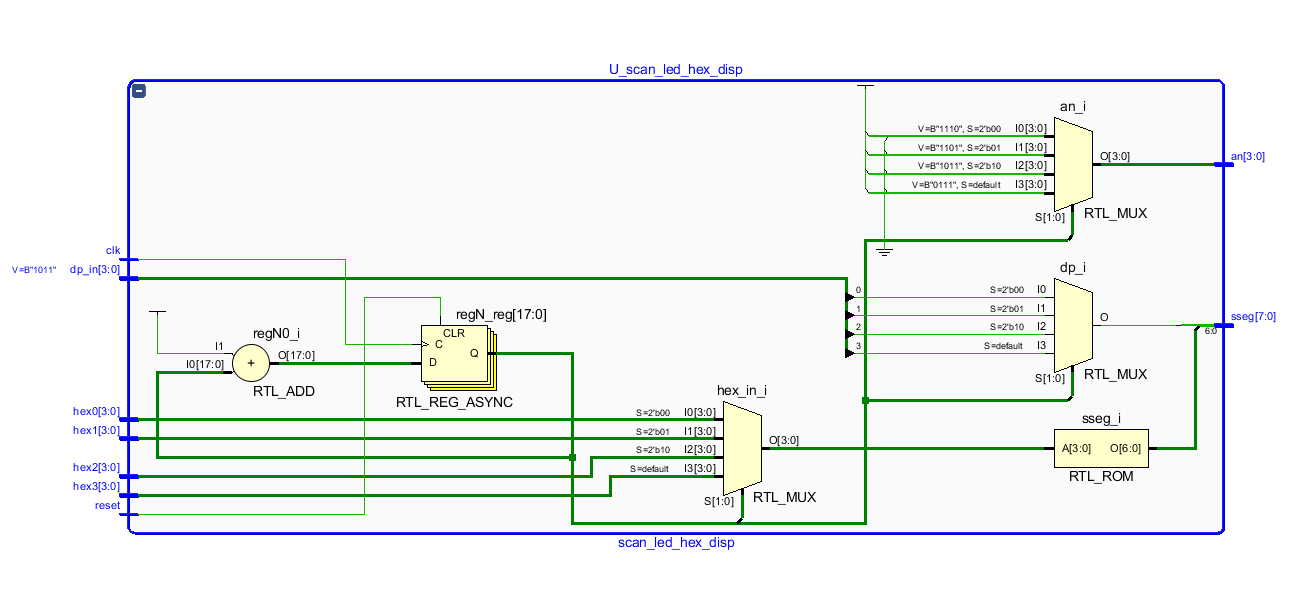Select the scan_led_hex_disp module name label
This screenshot has width=1294, height=602.
click(x=676, y=543)
